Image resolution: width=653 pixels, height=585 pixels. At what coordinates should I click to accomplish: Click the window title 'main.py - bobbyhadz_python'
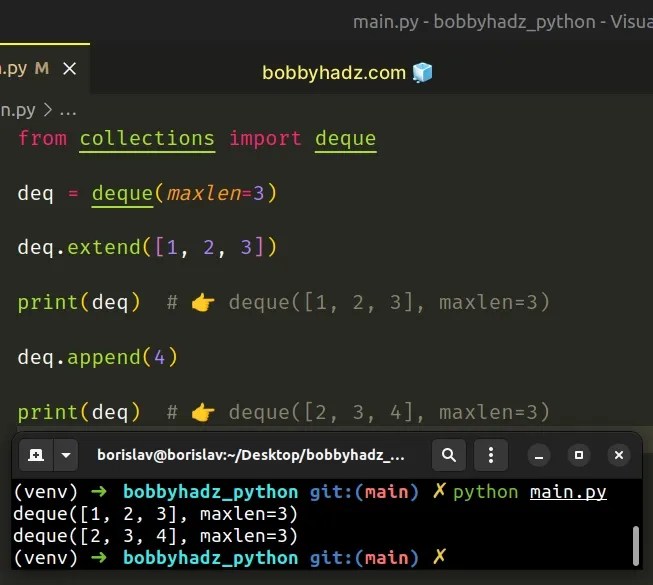click(474, 22)
